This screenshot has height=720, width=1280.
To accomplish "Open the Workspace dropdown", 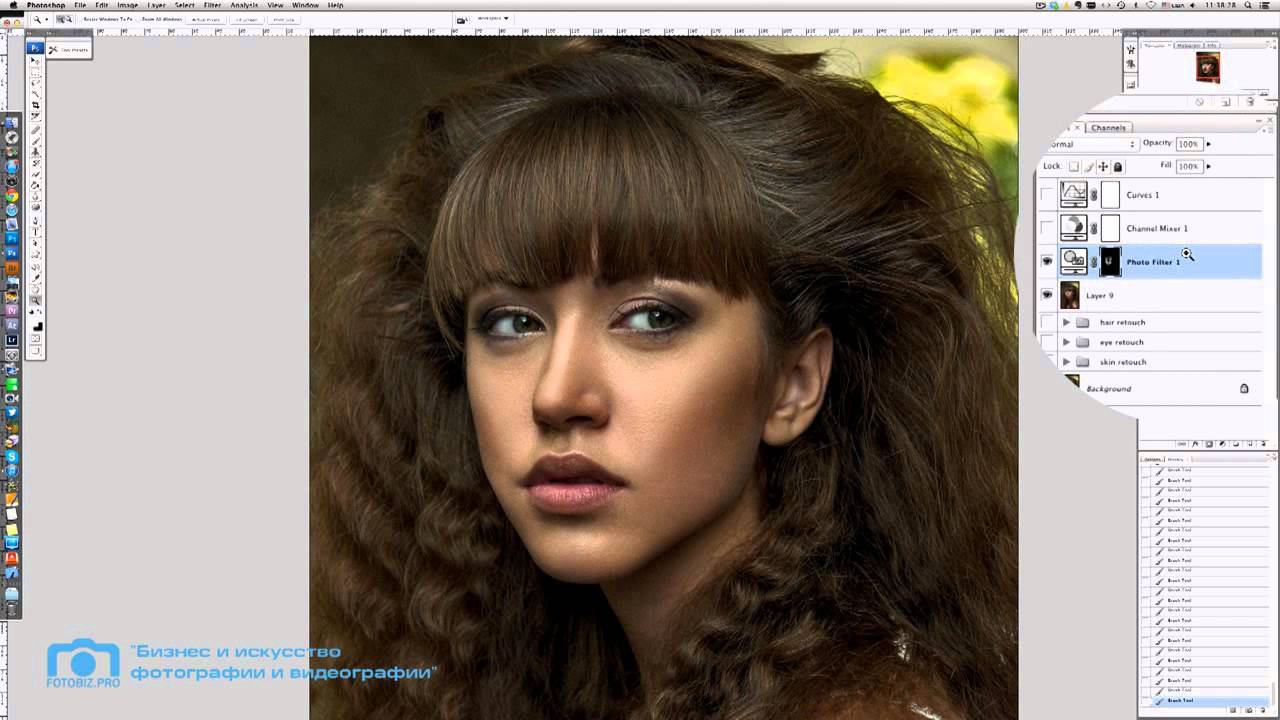I will click(493, 18).
